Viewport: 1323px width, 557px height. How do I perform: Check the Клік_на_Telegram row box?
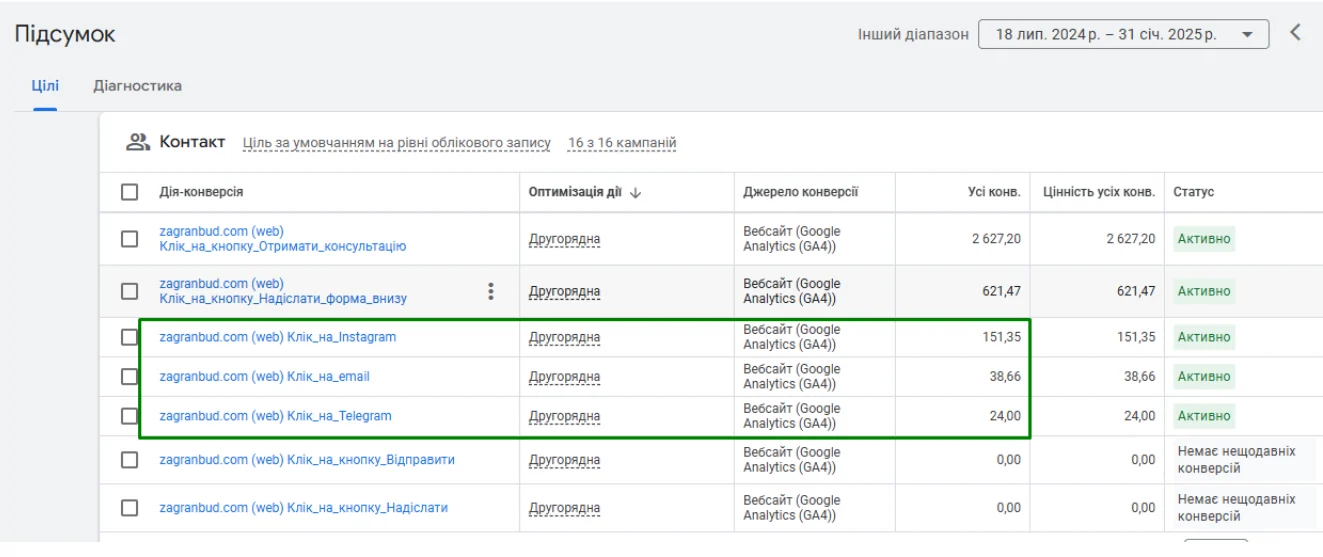(x=129, y=416)
